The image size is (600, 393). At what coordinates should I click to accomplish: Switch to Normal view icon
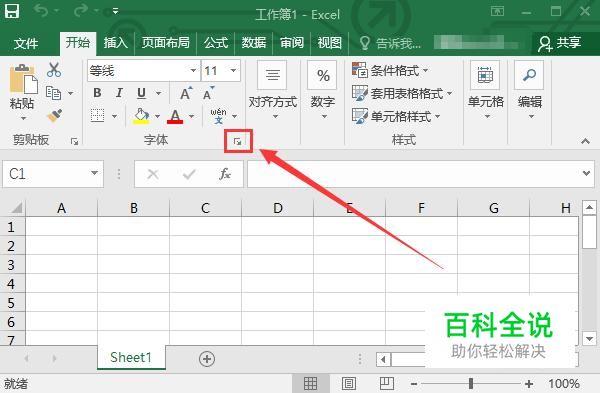click(310, 383)
